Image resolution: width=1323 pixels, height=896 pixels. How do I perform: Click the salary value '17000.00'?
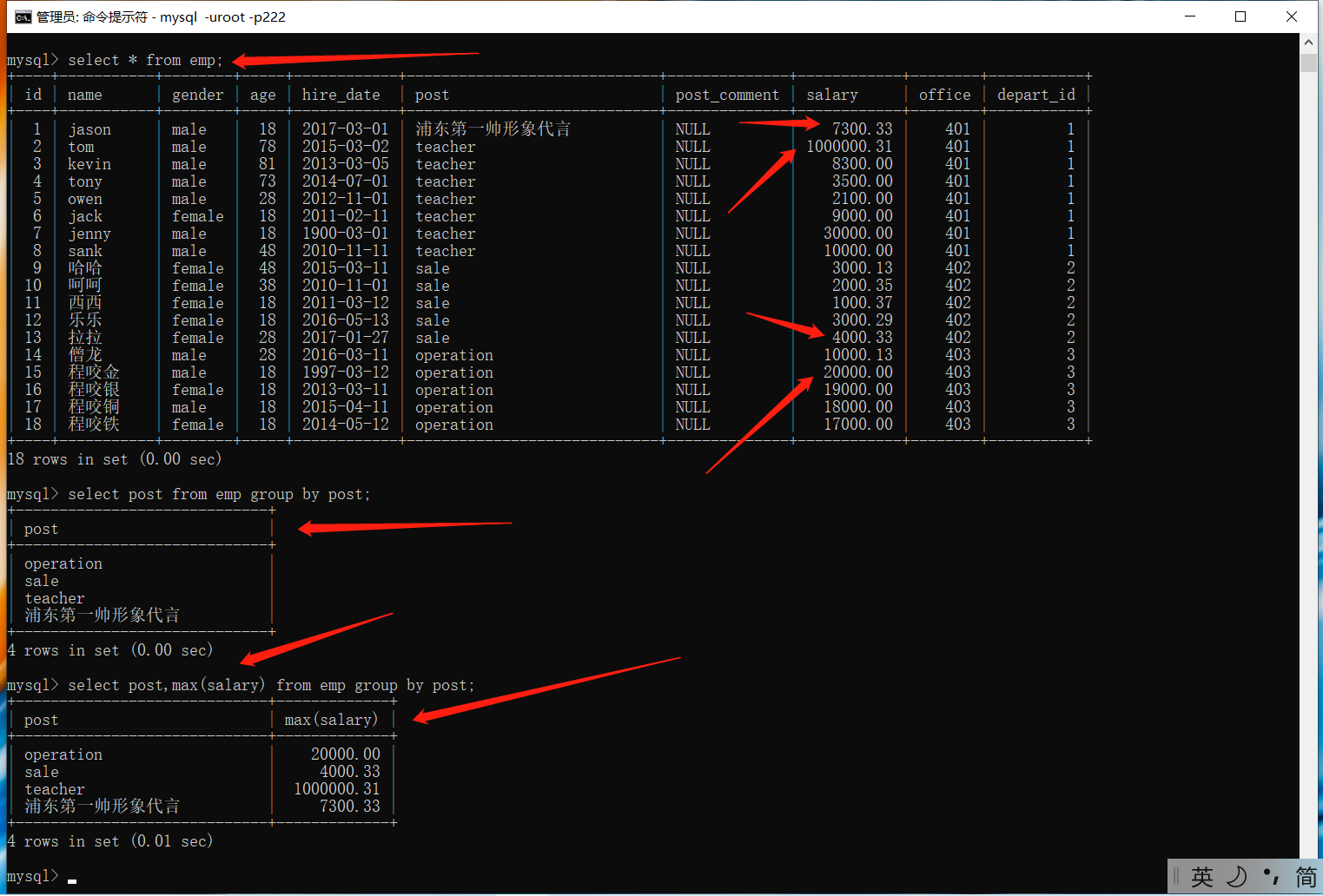tap(858, 425)
